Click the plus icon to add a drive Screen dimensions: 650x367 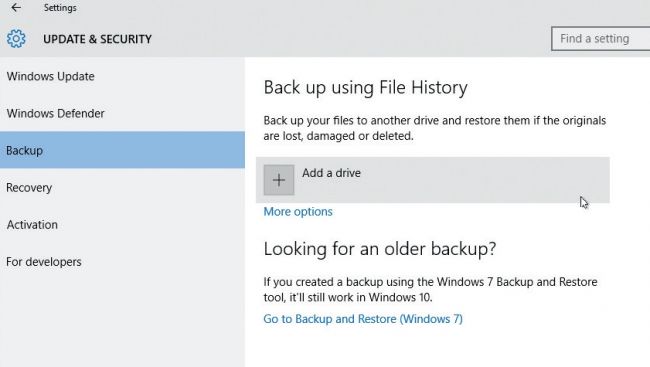pos(279,180)
